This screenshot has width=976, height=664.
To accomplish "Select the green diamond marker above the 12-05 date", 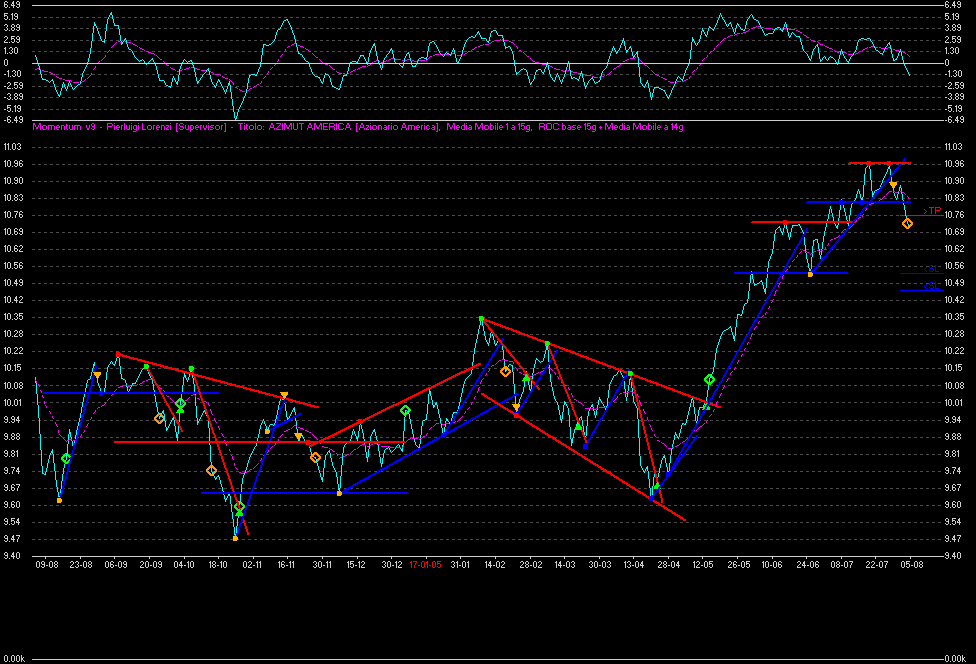I will [709, 380].
